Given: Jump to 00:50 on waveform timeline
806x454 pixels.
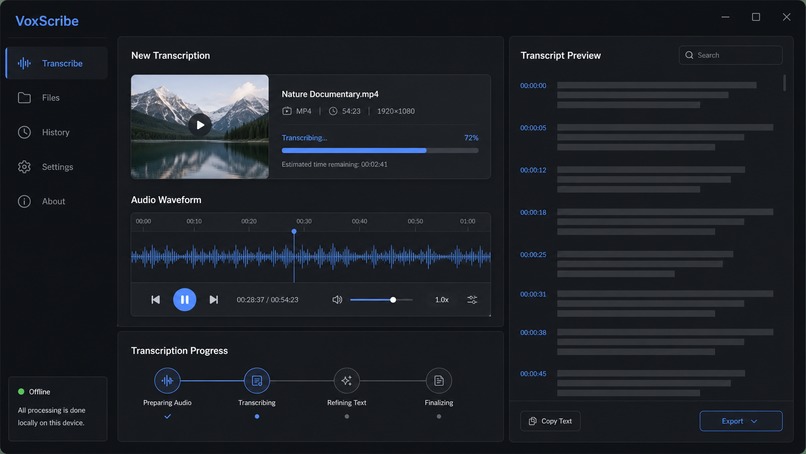Looking at the screenshot, I should pyautogui.click(x=415, y=221).
